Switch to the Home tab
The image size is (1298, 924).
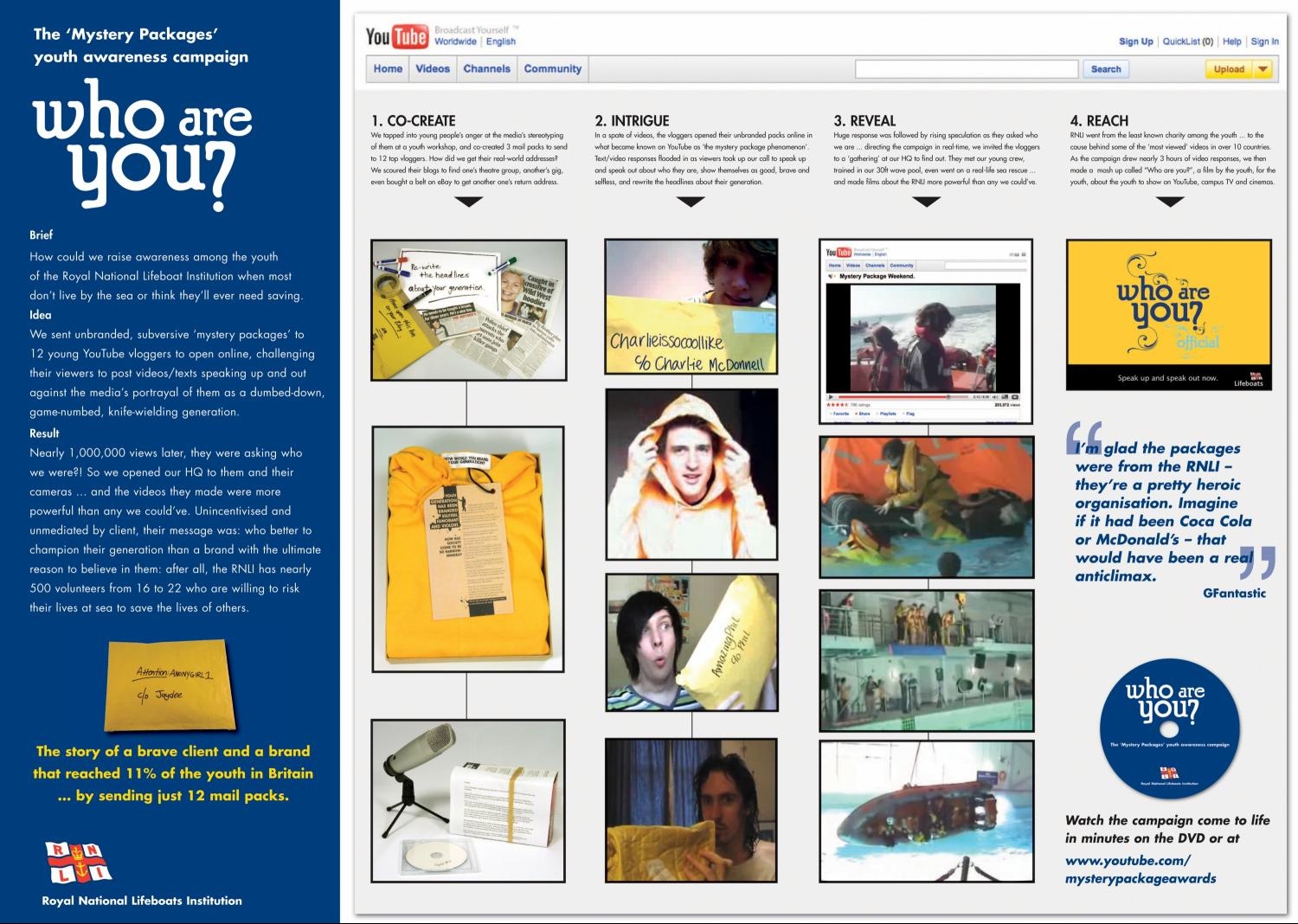pos(388,69)
